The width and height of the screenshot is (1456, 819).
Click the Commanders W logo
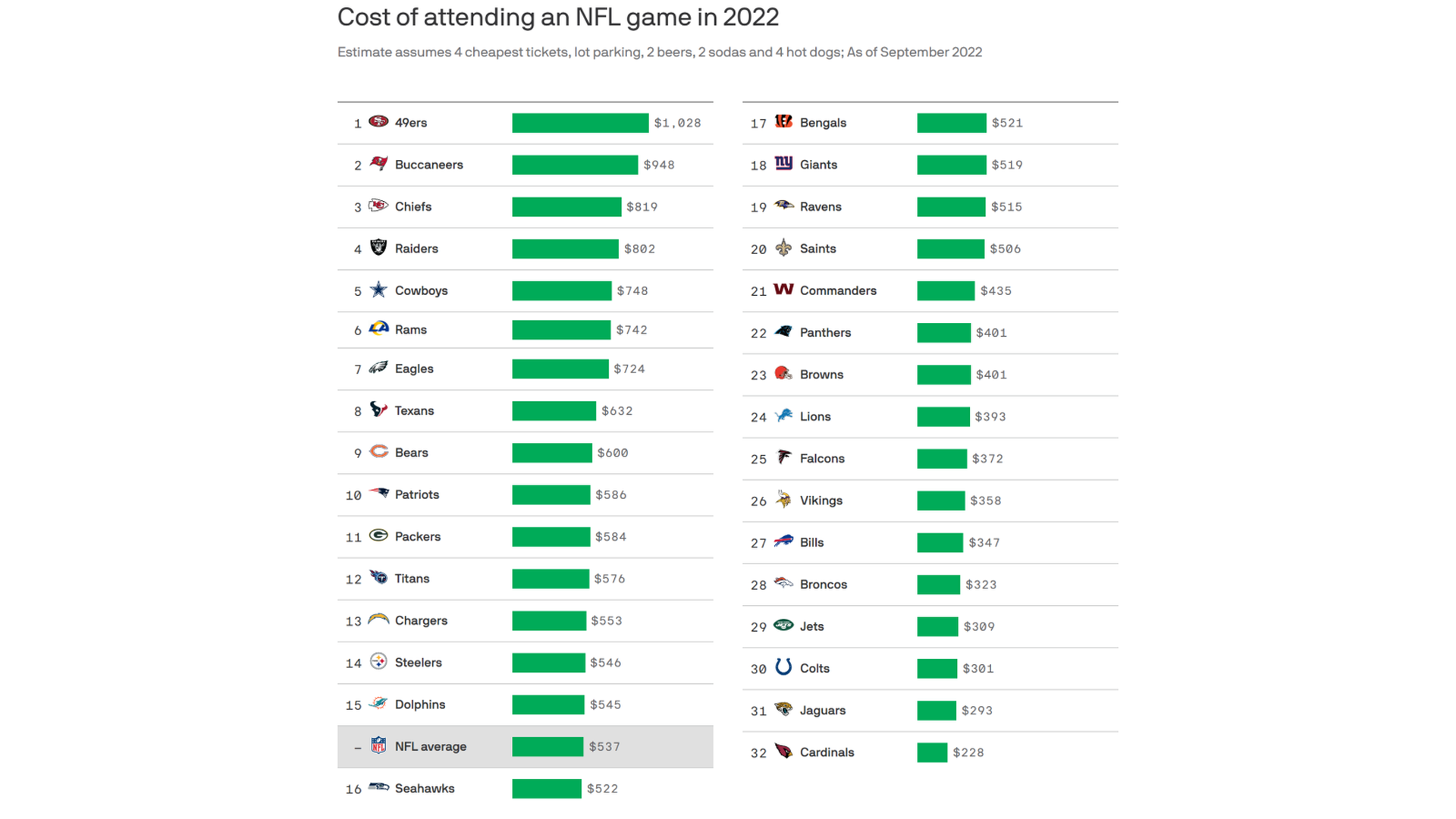click(x=783, y=289)
